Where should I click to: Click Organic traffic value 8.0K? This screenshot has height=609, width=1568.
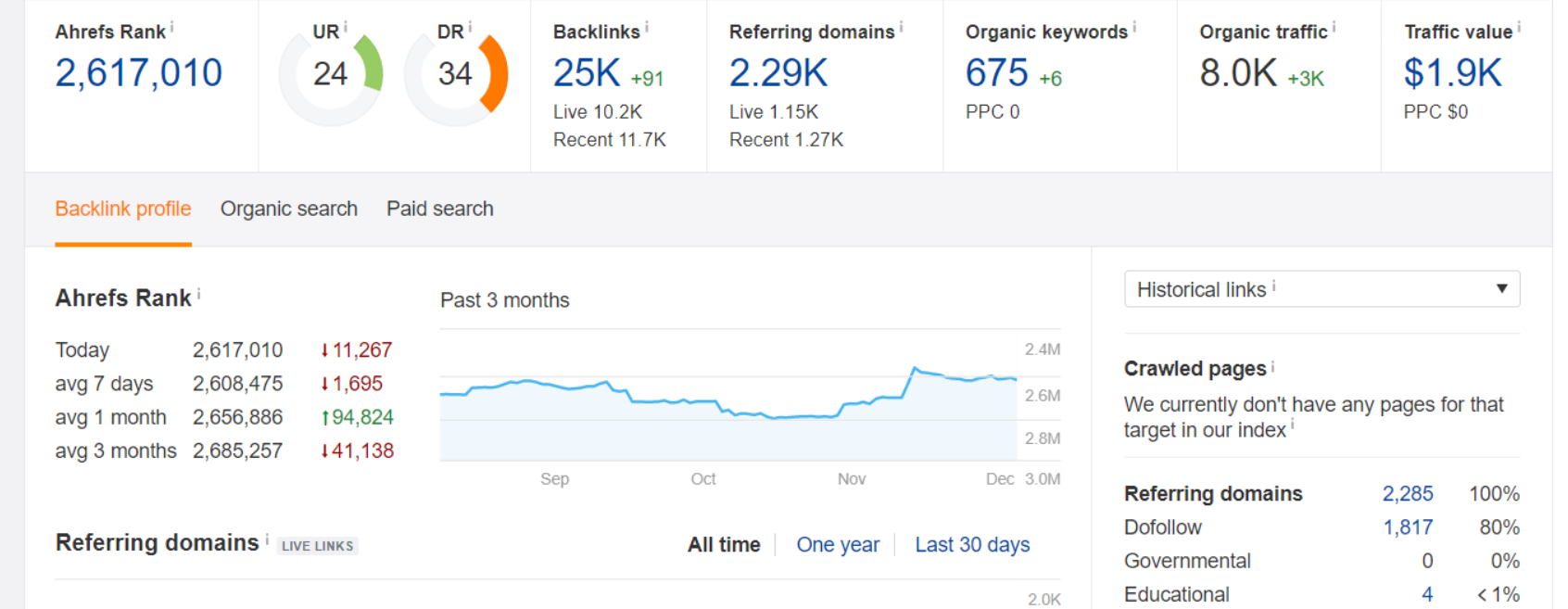tap(1238, 73)
